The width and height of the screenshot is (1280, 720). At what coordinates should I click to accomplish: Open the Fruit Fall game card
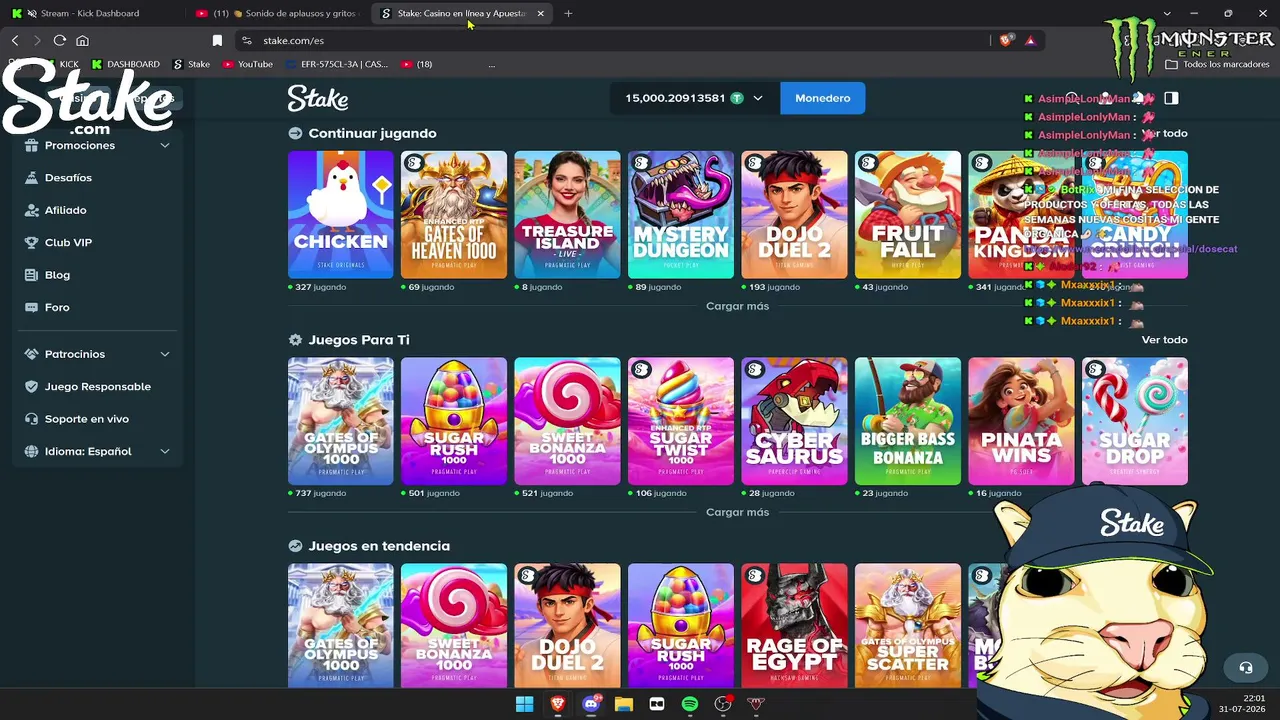tap(908, 215)
